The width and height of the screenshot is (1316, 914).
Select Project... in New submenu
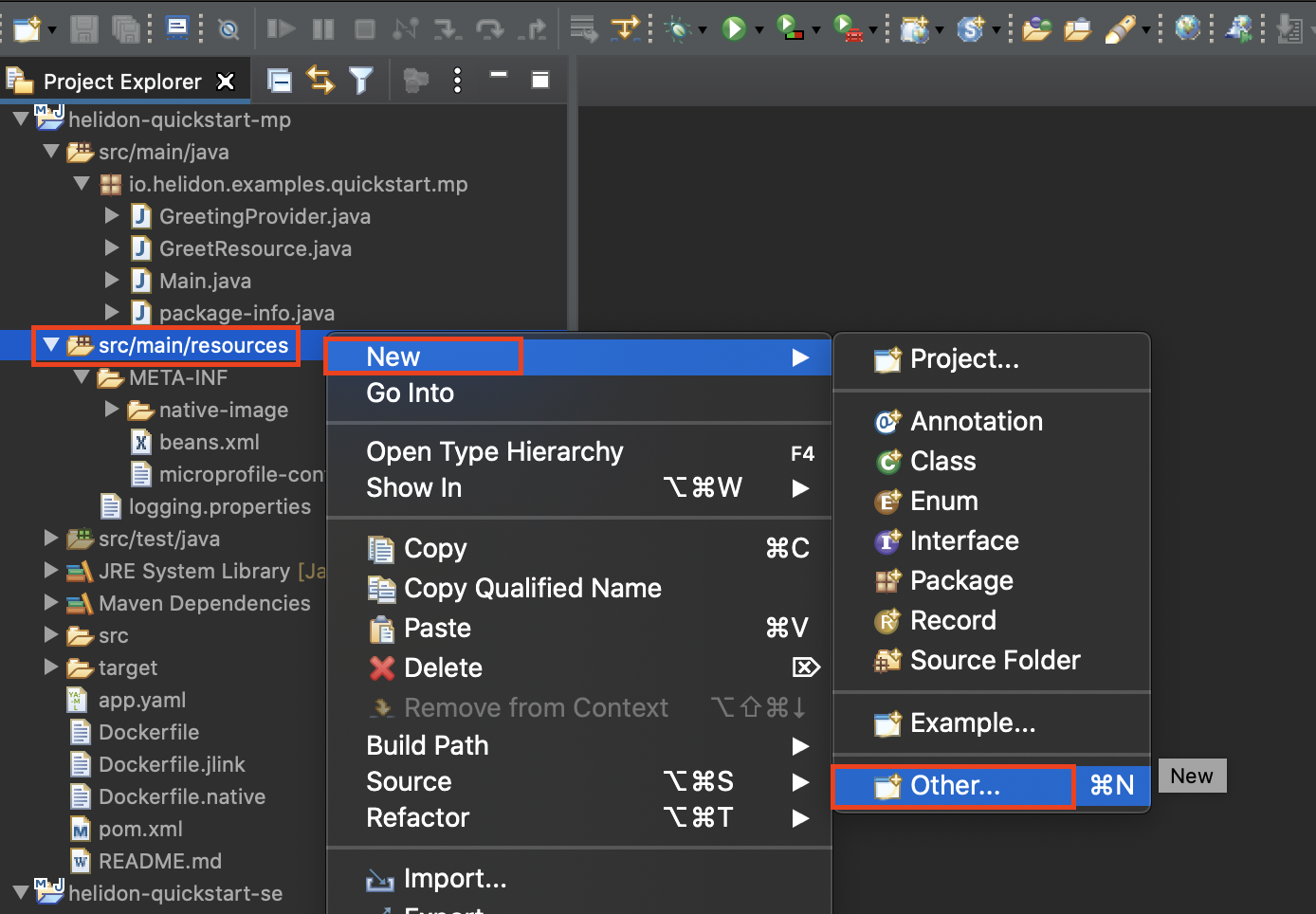pyautogui.click(x=992, y=358)
